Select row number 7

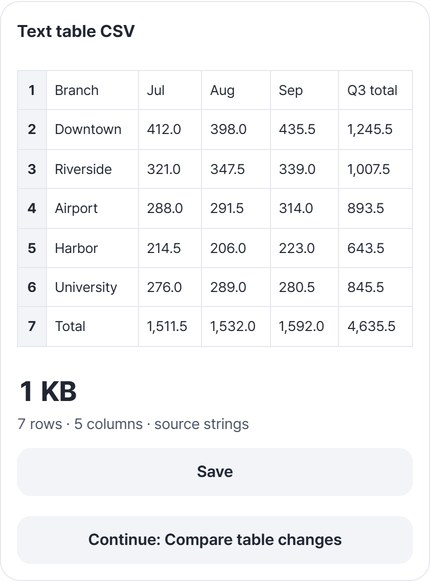(32, 327)
